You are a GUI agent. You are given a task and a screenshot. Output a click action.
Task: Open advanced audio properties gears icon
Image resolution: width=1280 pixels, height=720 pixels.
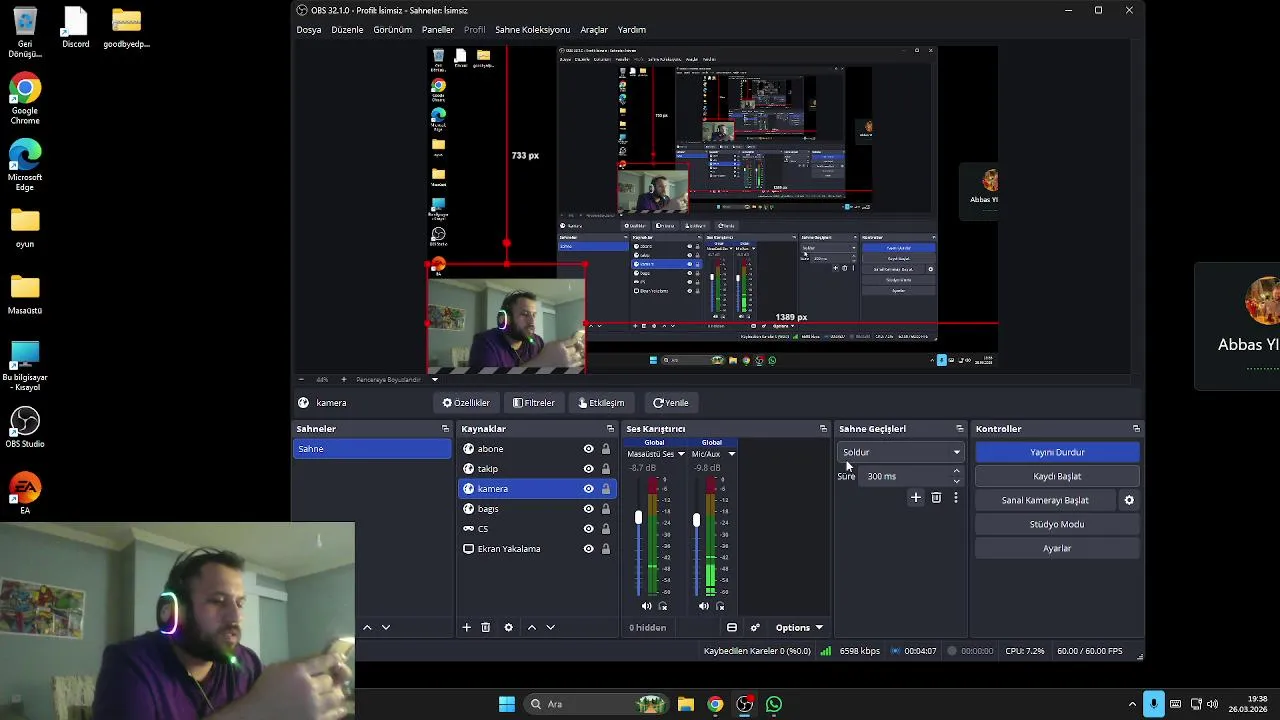pyautogui.click(x=755, y=627)
